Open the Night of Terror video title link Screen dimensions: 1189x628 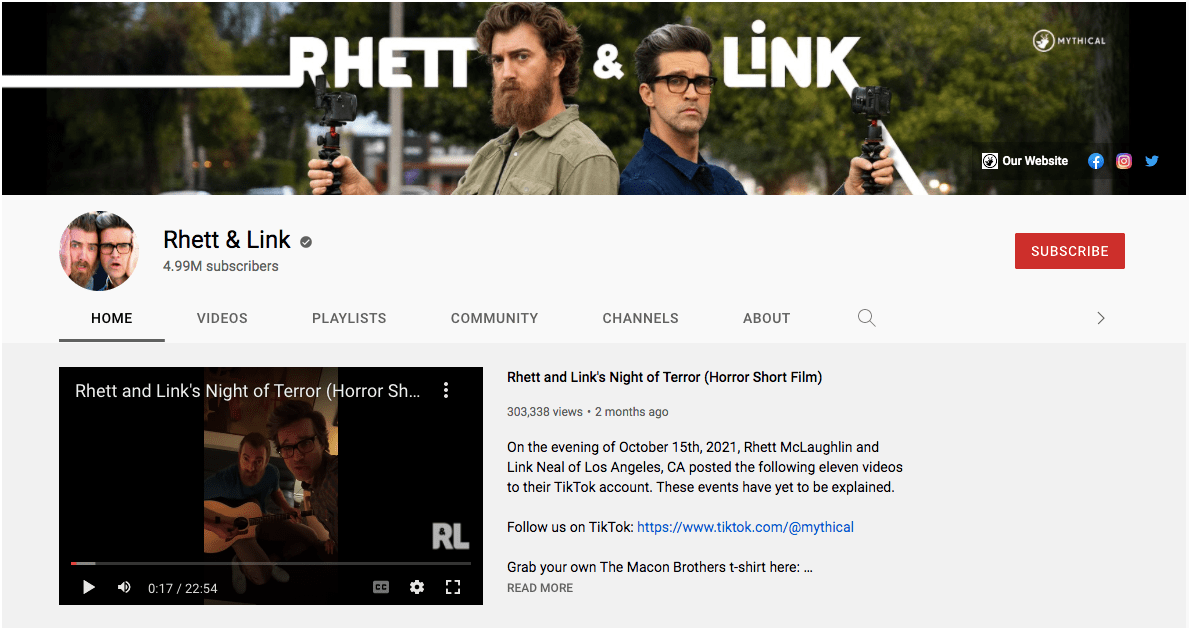click(x=664, y=377)
